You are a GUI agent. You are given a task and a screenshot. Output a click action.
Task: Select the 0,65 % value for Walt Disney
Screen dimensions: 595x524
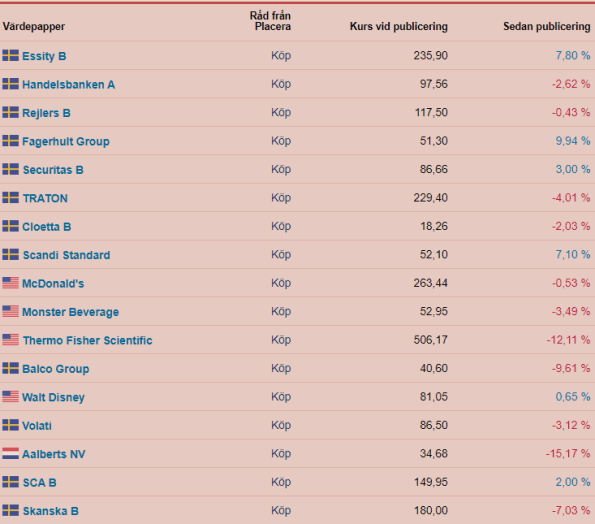click(x=573, y=397)
